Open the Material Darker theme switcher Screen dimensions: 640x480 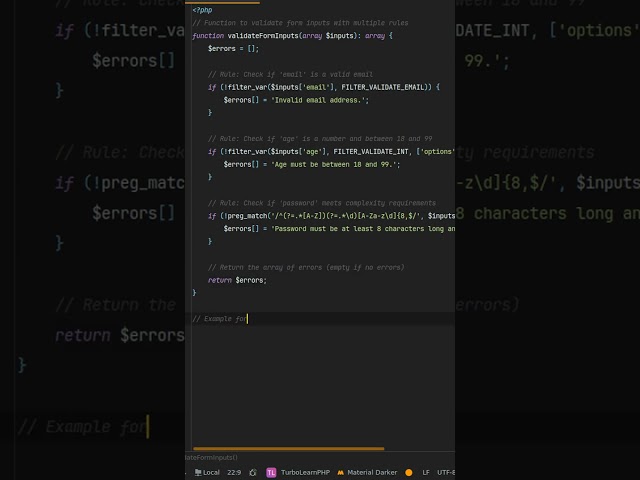tap(367, 472)
